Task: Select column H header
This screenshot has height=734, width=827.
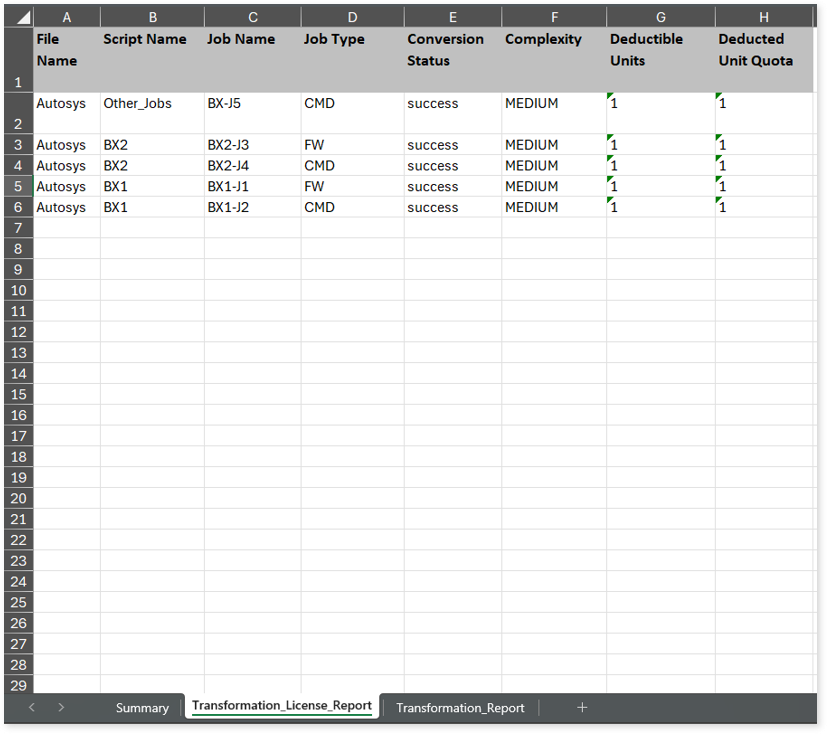Action: (x=763, y=17)
